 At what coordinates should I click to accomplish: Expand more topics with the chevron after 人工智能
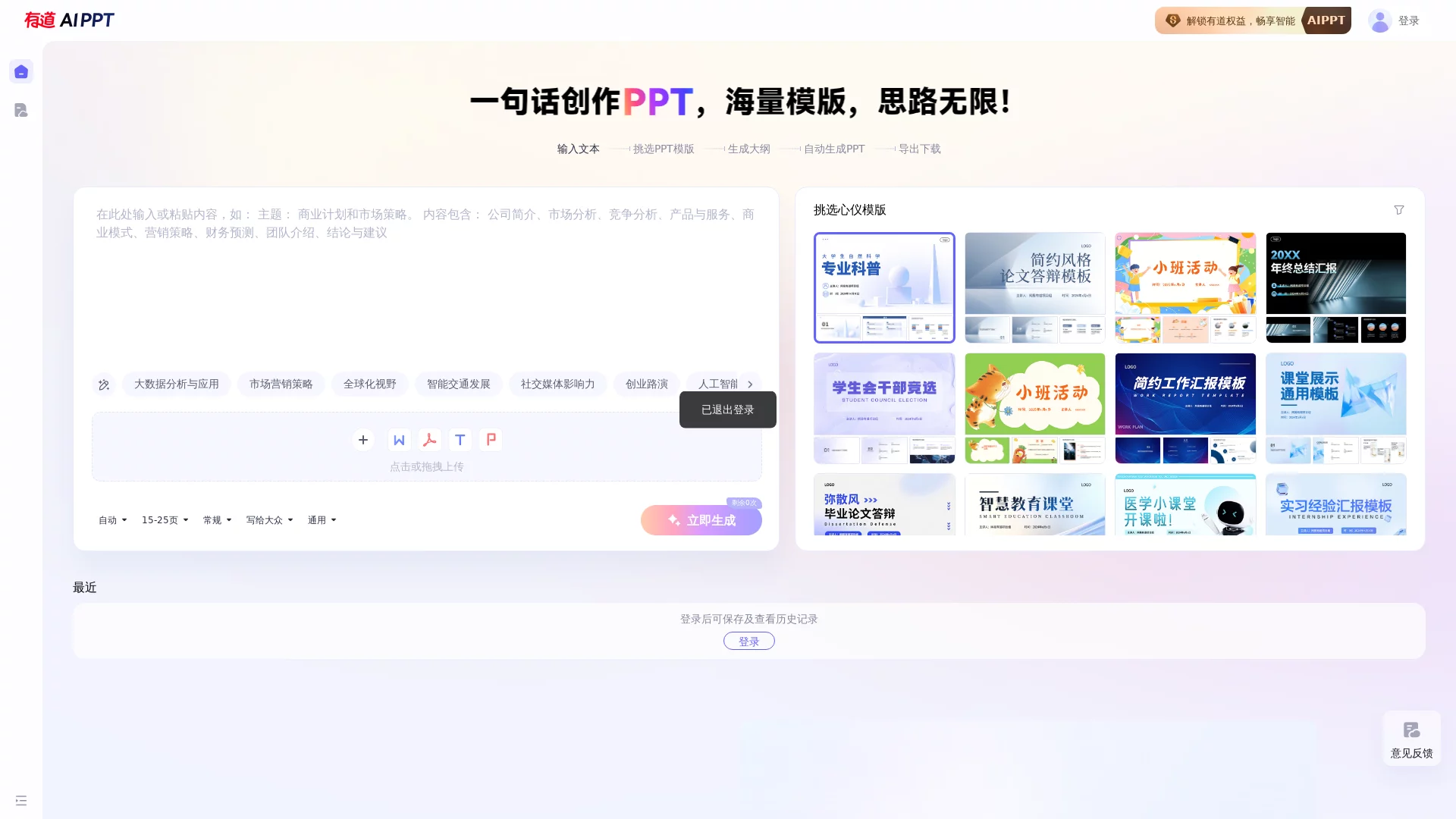(x=750, y=384)
